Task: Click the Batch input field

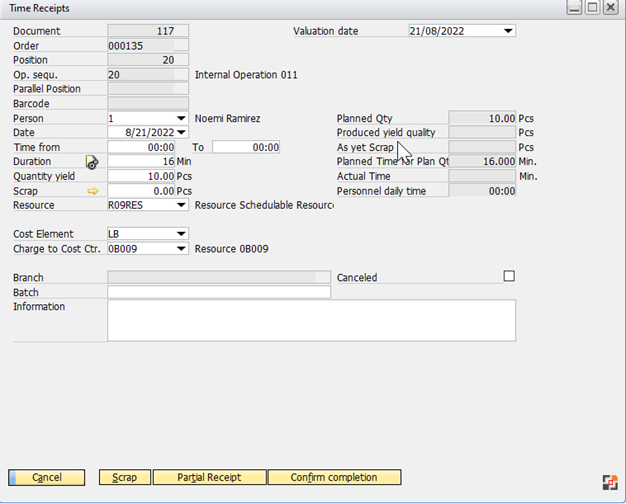Action: pos(219,292)
